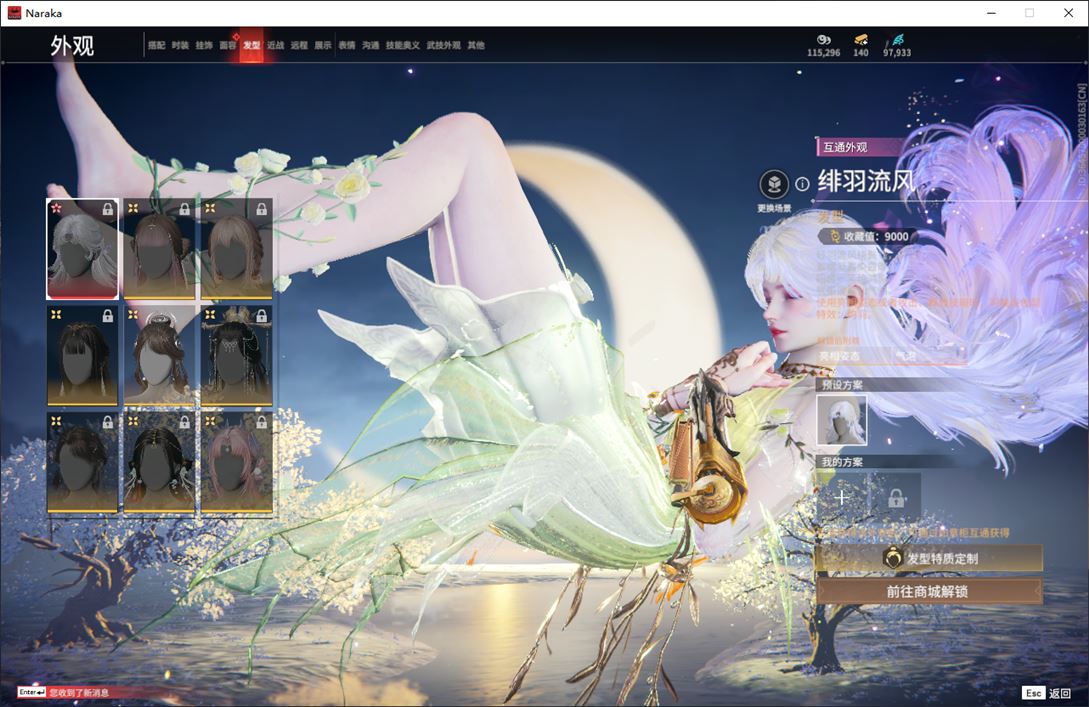Choose the black hair with gold chain ornaments thumbnail
The width and height of the screenshot is (1089, 707).
click(159, 463)
